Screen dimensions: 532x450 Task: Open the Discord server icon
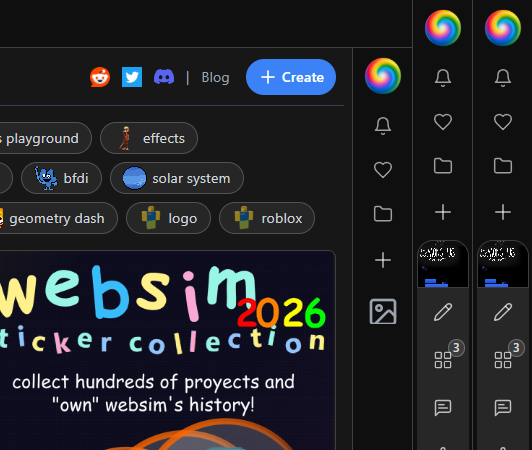tap(164, 77)
